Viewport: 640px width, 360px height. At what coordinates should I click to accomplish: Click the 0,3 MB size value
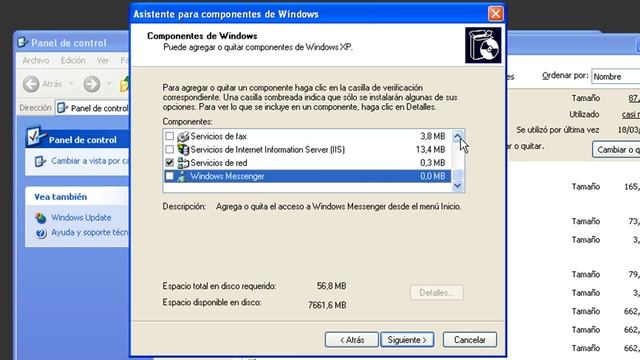(x=433, y=163)
